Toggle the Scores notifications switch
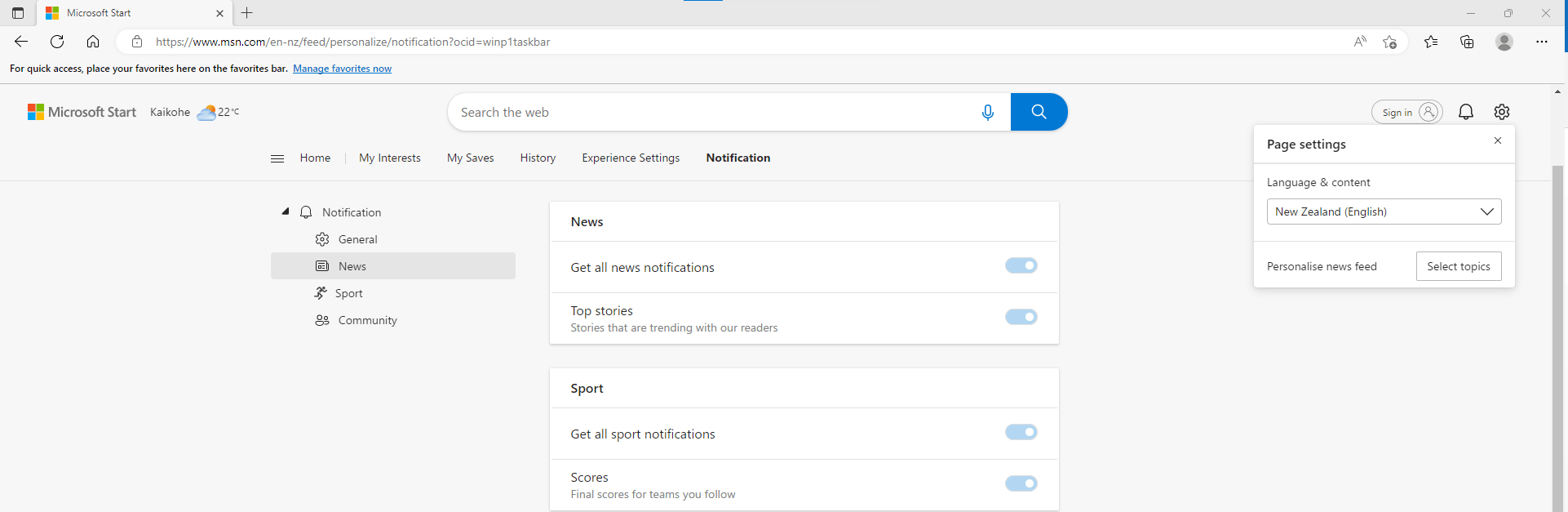Viewport: 1568px width, 512px height. [x=1021, y=483]
